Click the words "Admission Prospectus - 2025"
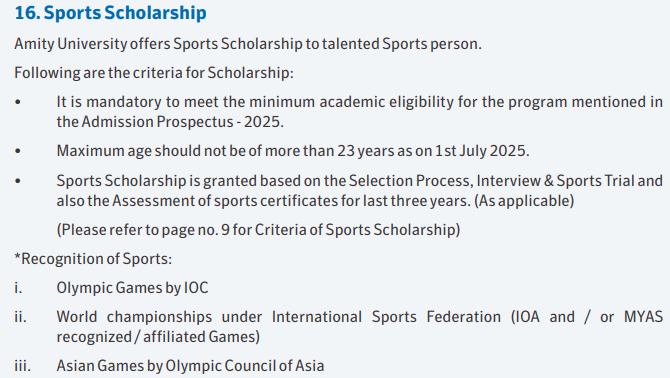Viewport: 670px width, 378px height. tap(182, 122)
